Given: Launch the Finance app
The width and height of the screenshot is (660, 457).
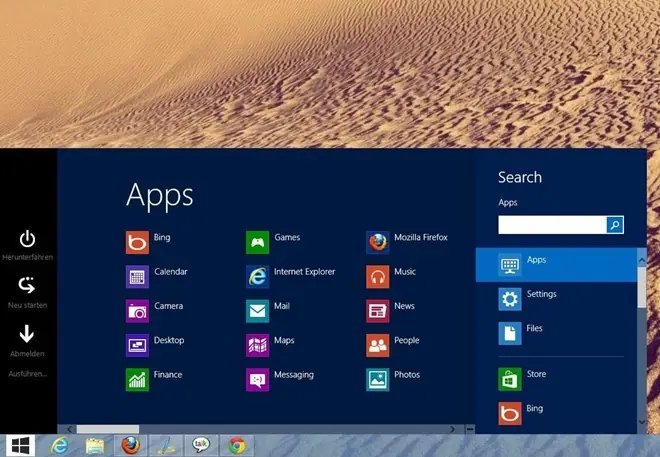Looking at the screenshot, I should (x=138, y=379).
